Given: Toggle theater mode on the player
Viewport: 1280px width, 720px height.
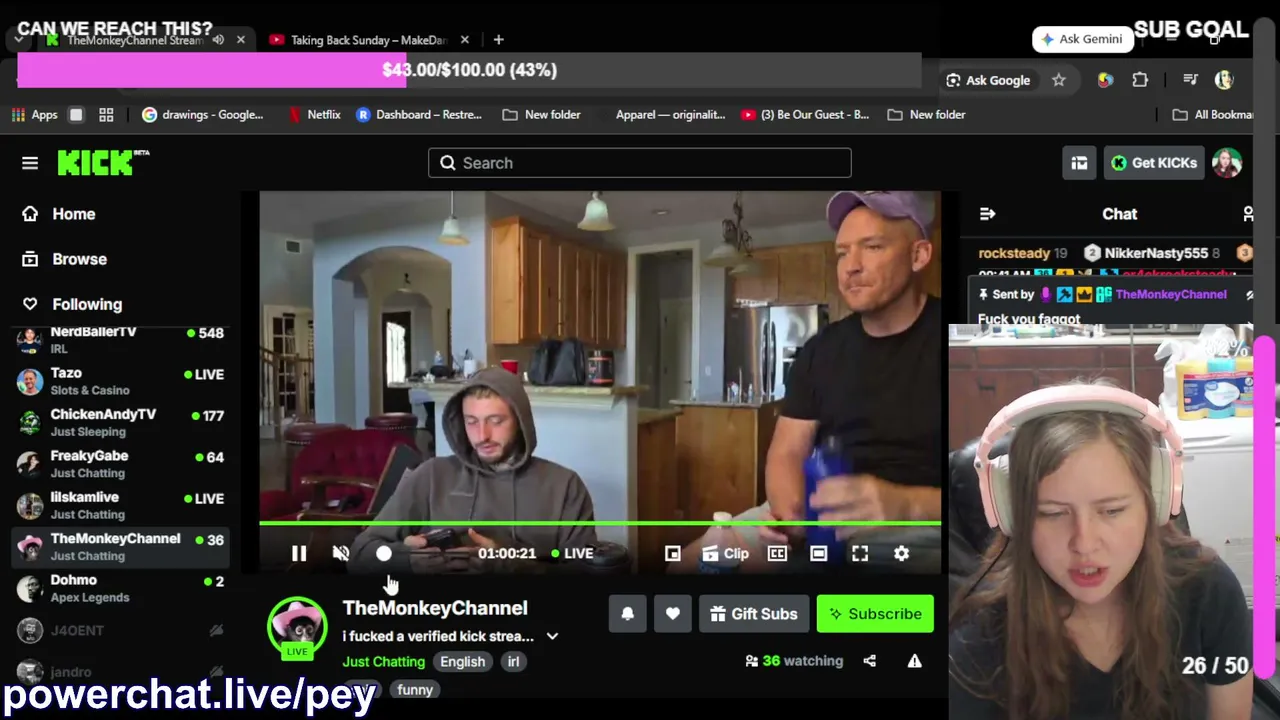Looking at the screenshot, I should pos(819,553).
